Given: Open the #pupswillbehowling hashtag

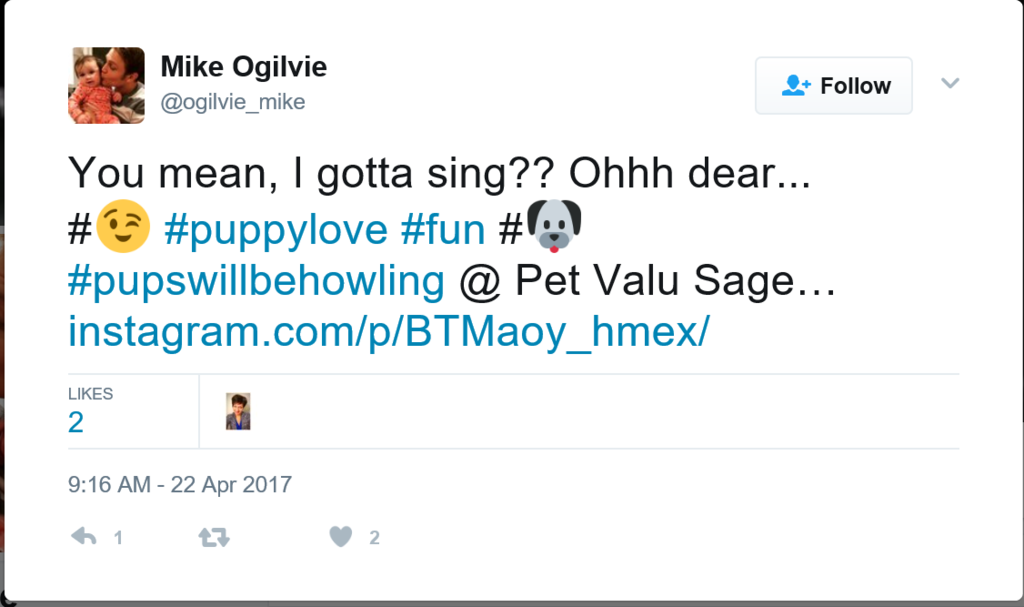Looking at the screenshot, I should pyautogui.click(x=256, y=282).
